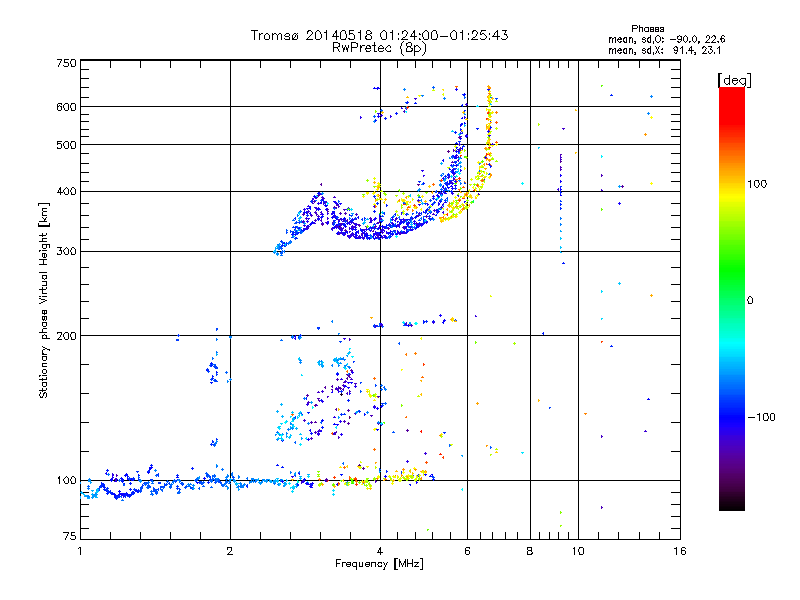The height and width of the screenshot is (600, 800).
Task: Click the y-axis tick label '400'
Action: coord(66,191)
